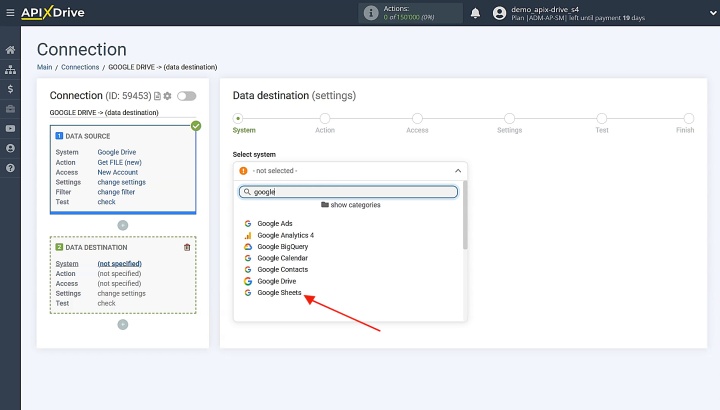
Task: Click the green checkmark on Data Source
Action: coord(196,126)
